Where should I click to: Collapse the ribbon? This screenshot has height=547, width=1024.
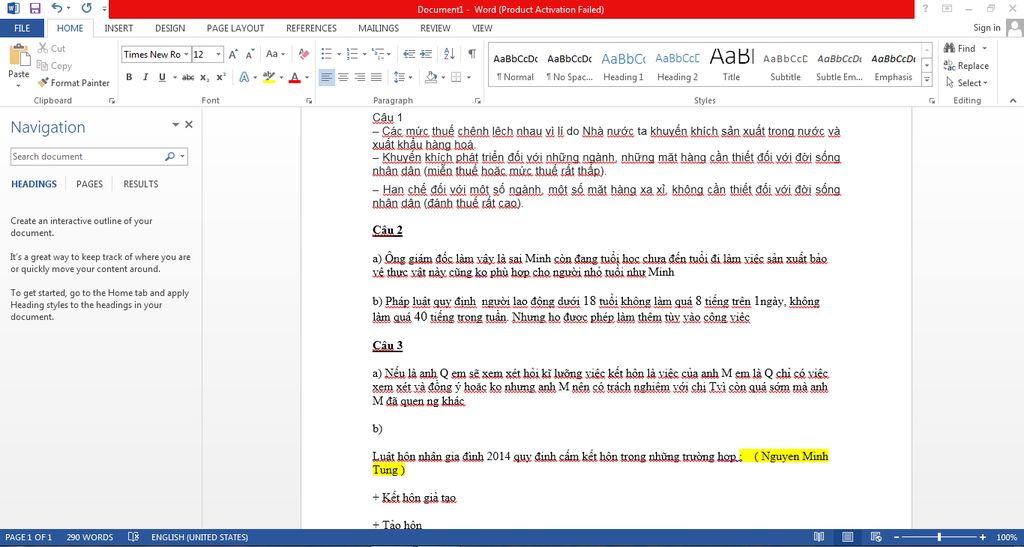1013,101
